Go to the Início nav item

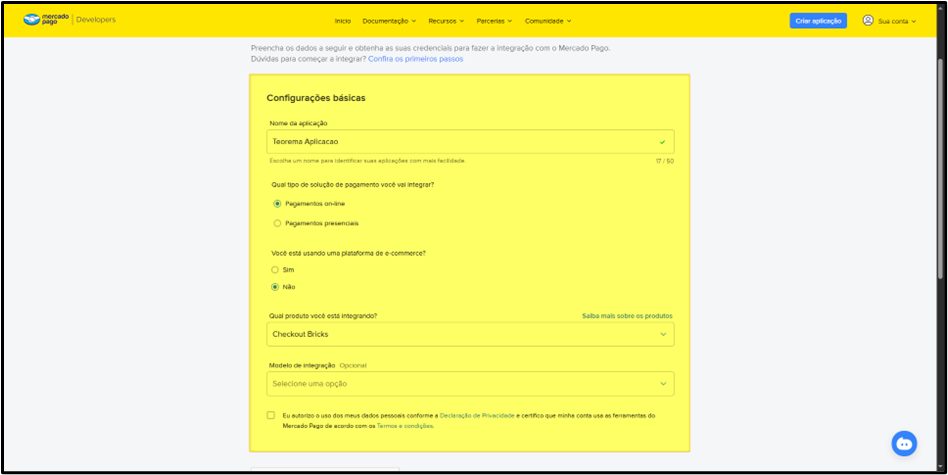[342, 21]
